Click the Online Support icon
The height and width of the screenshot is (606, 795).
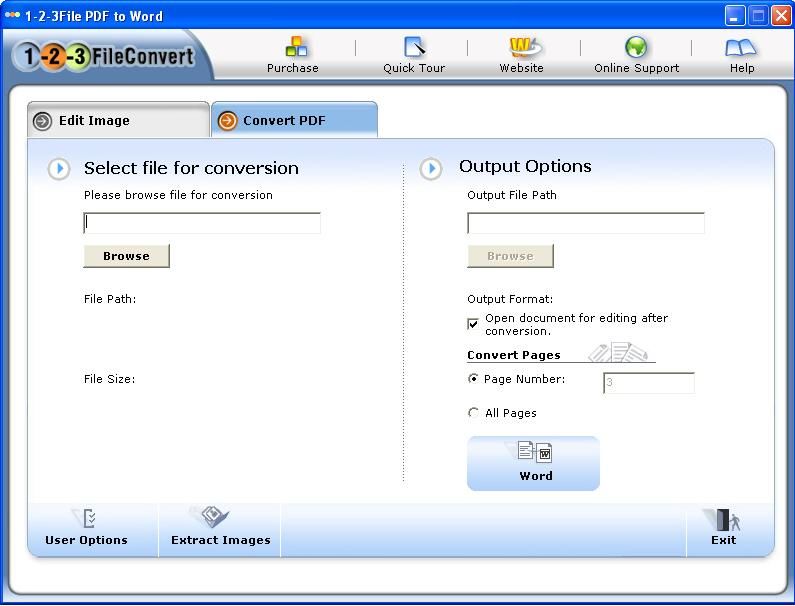point(636,47)
